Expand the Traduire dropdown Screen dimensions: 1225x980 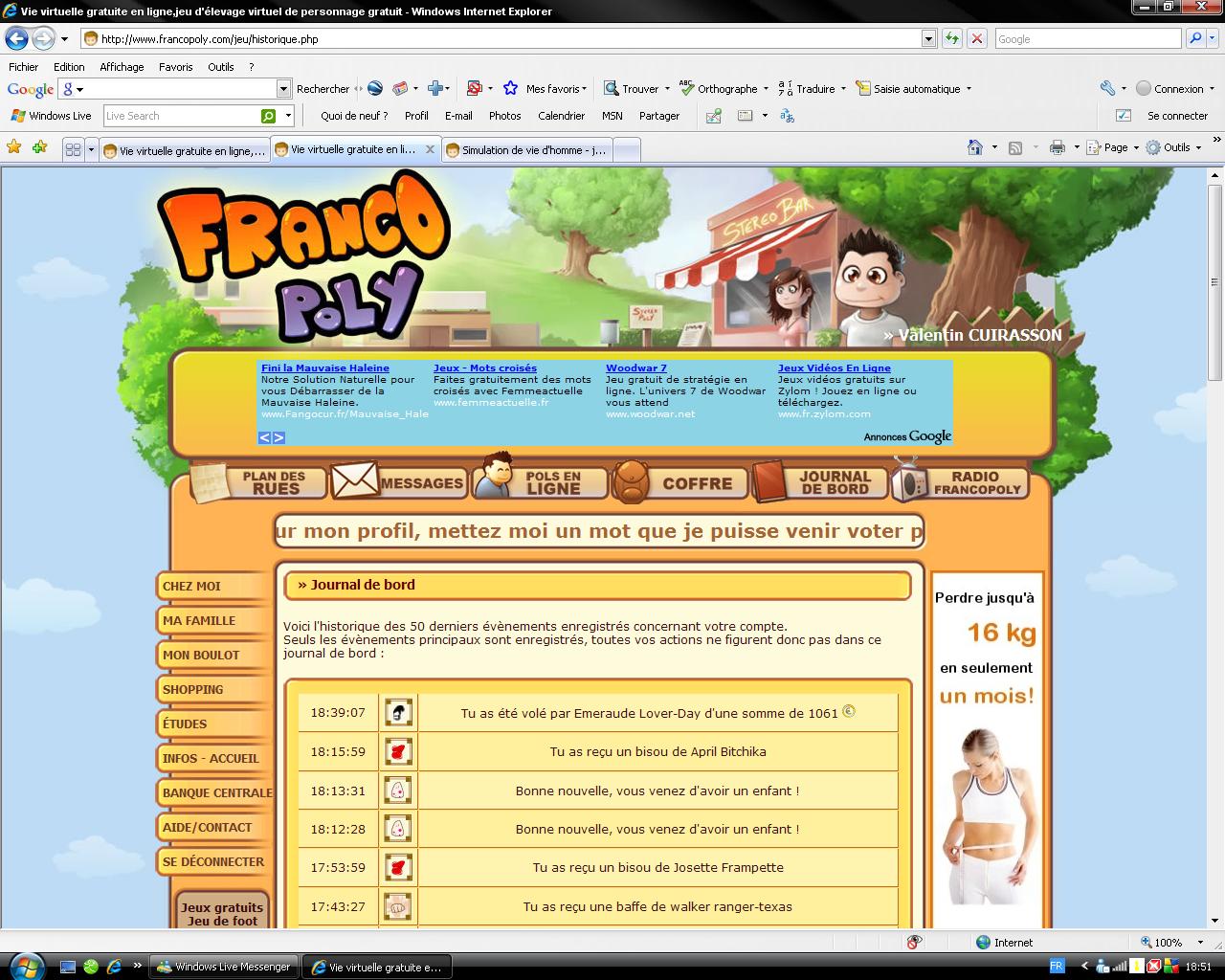point(843,89)
